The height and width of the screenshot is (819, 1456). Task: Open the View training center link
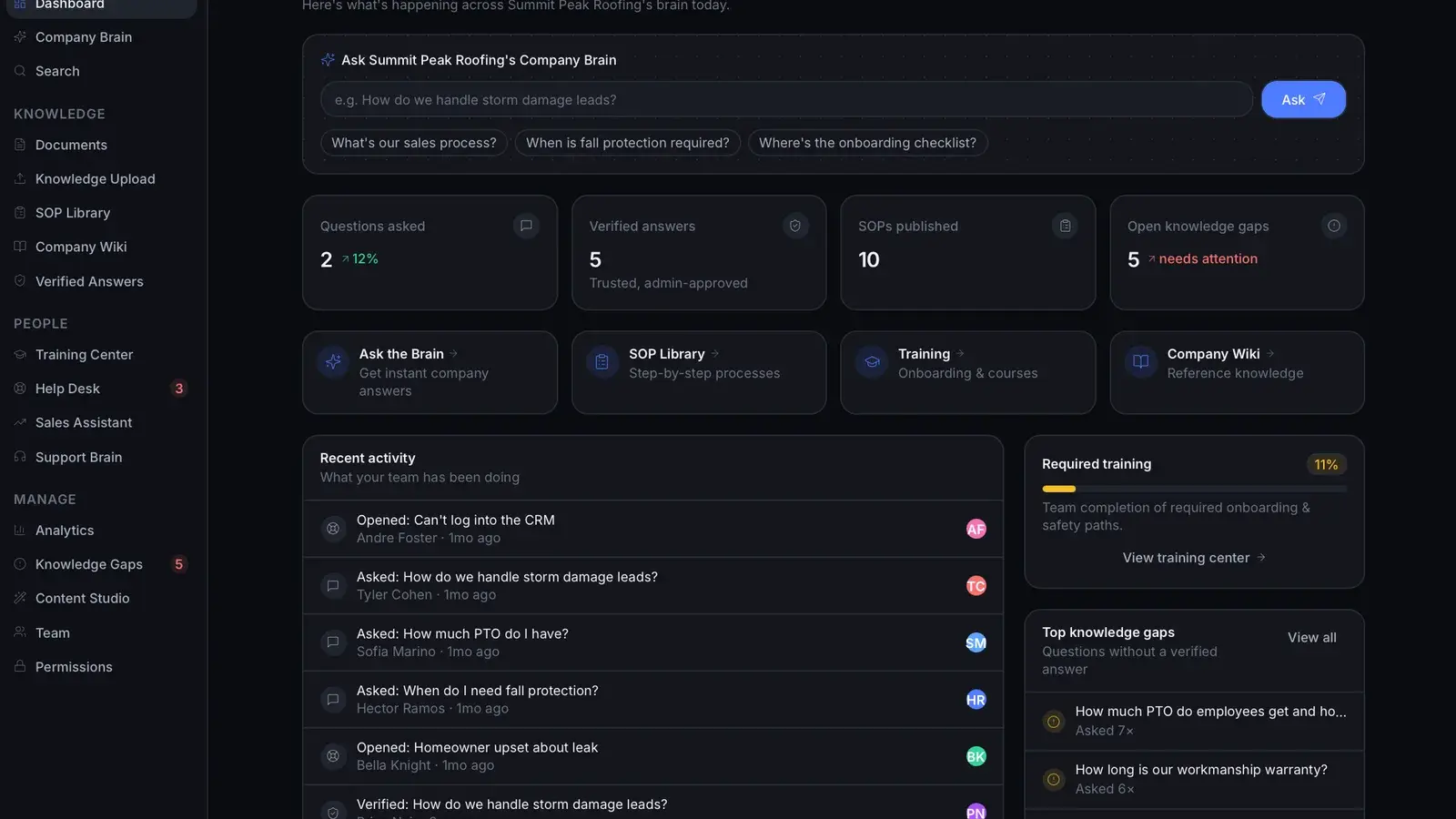1194,558
